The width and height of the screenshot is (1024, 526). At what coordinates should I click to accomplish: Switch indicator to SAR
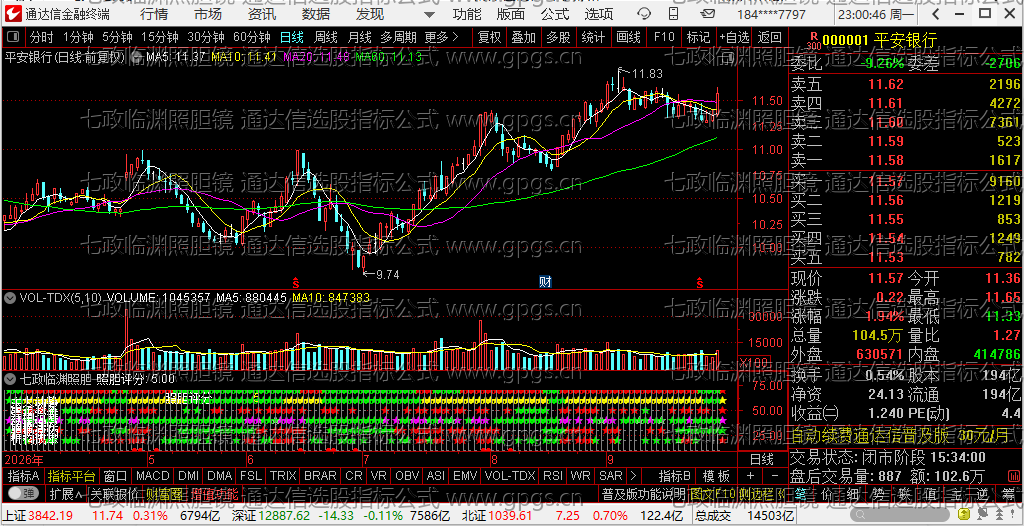coord(611,476)
